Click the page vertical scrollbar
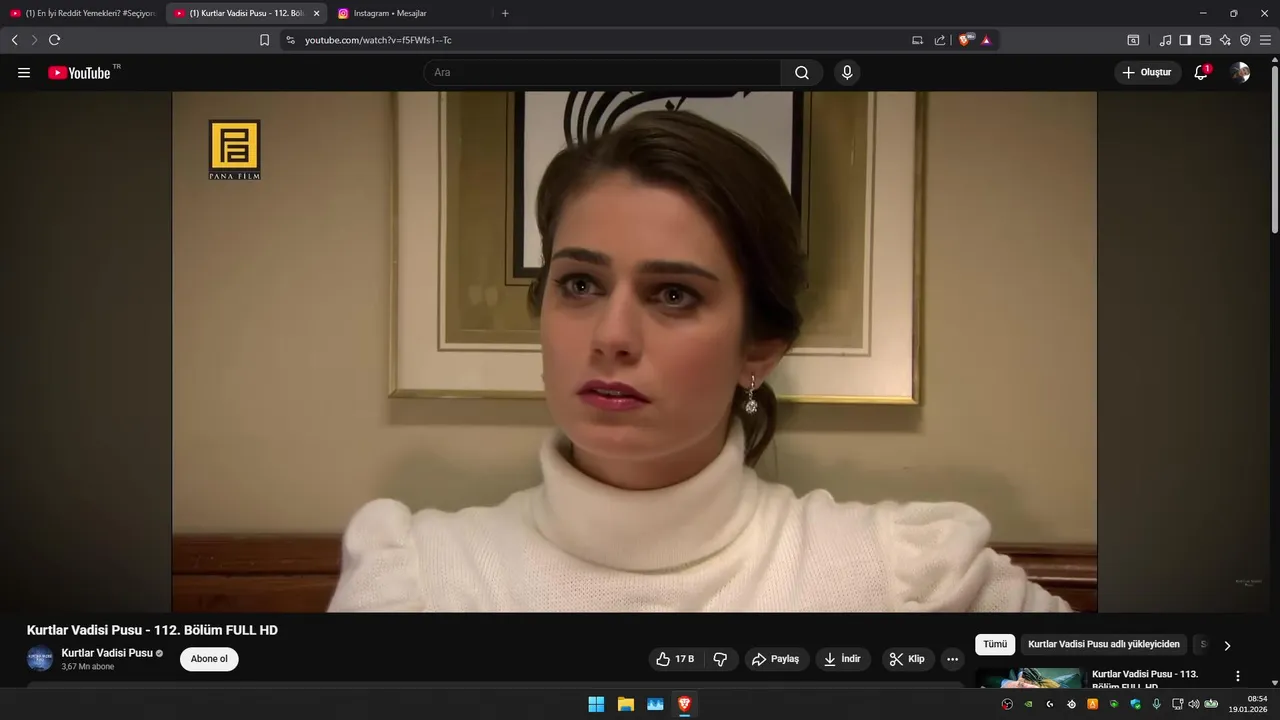 (1274, 150)
